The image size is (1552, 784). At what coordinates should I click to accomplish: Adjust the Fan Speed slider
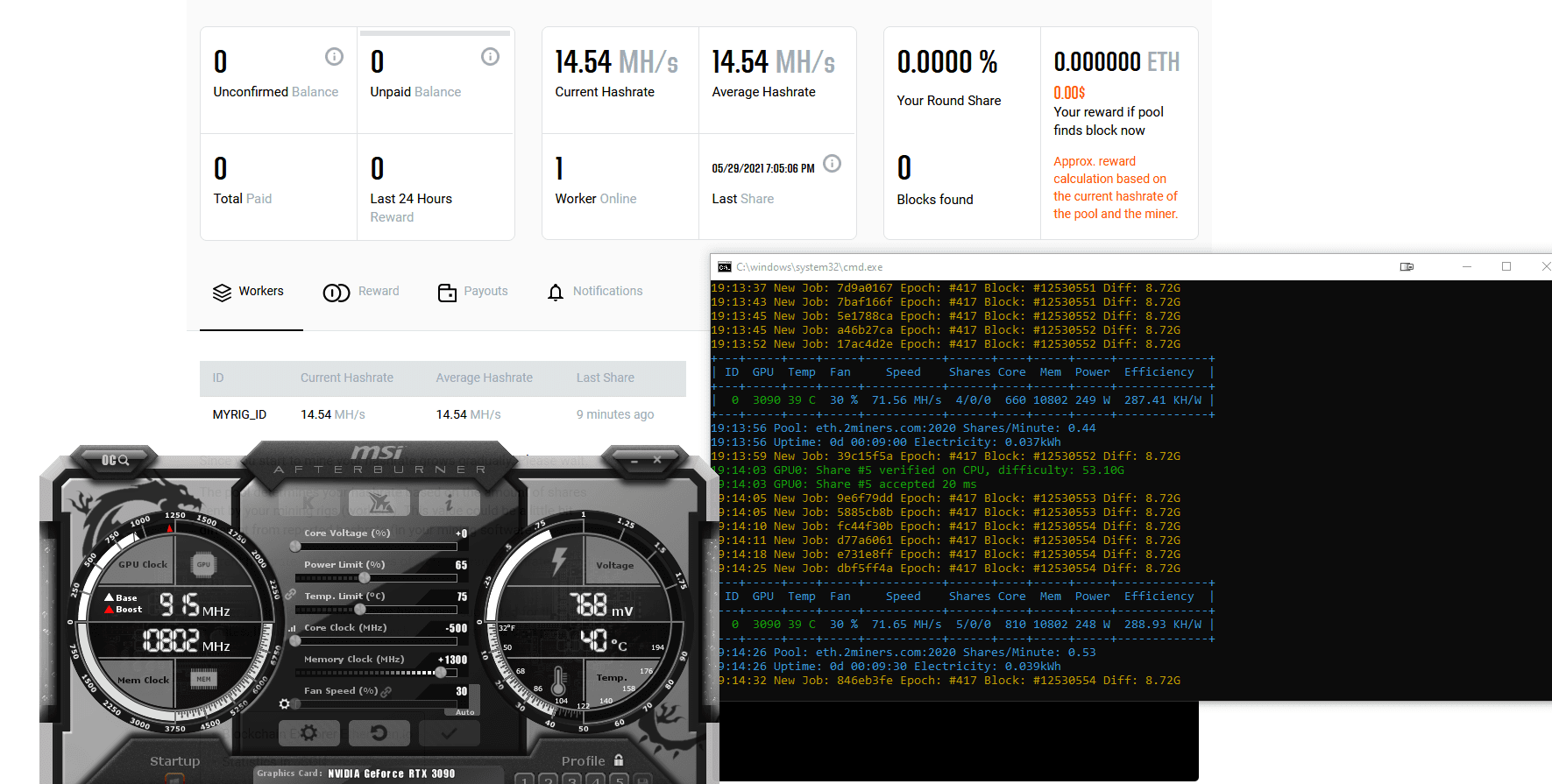(376, 704)
